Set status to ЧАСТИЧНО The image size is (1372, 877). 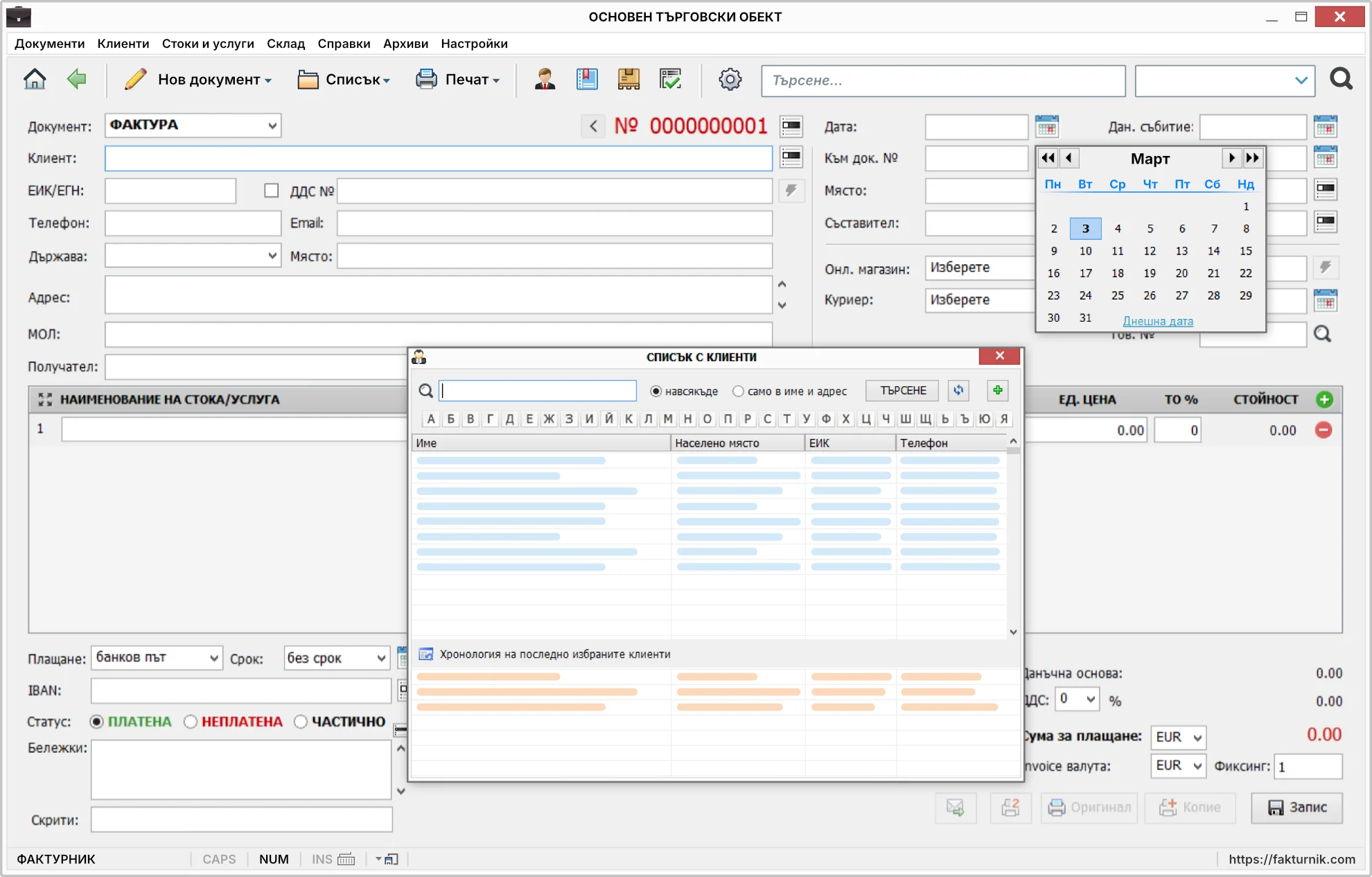300,722
